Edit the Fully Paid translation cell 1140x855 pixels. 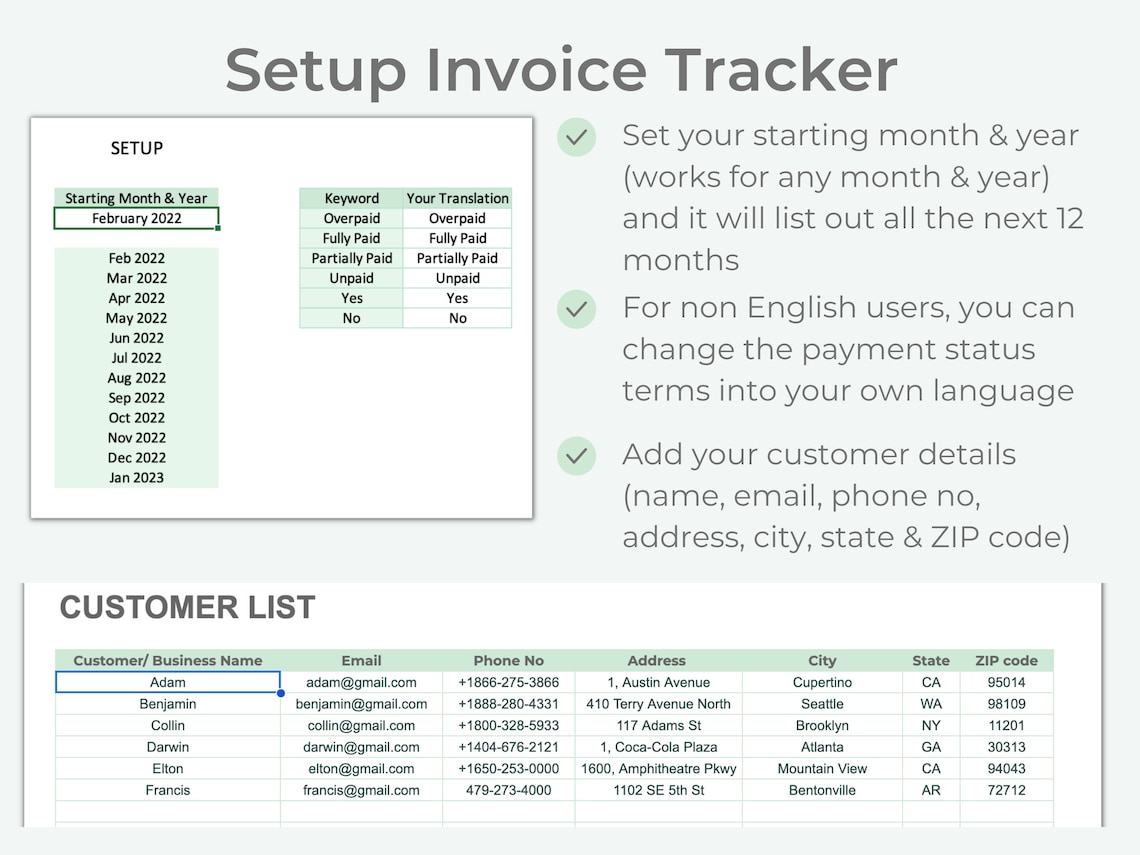click(x=457, y=238)
